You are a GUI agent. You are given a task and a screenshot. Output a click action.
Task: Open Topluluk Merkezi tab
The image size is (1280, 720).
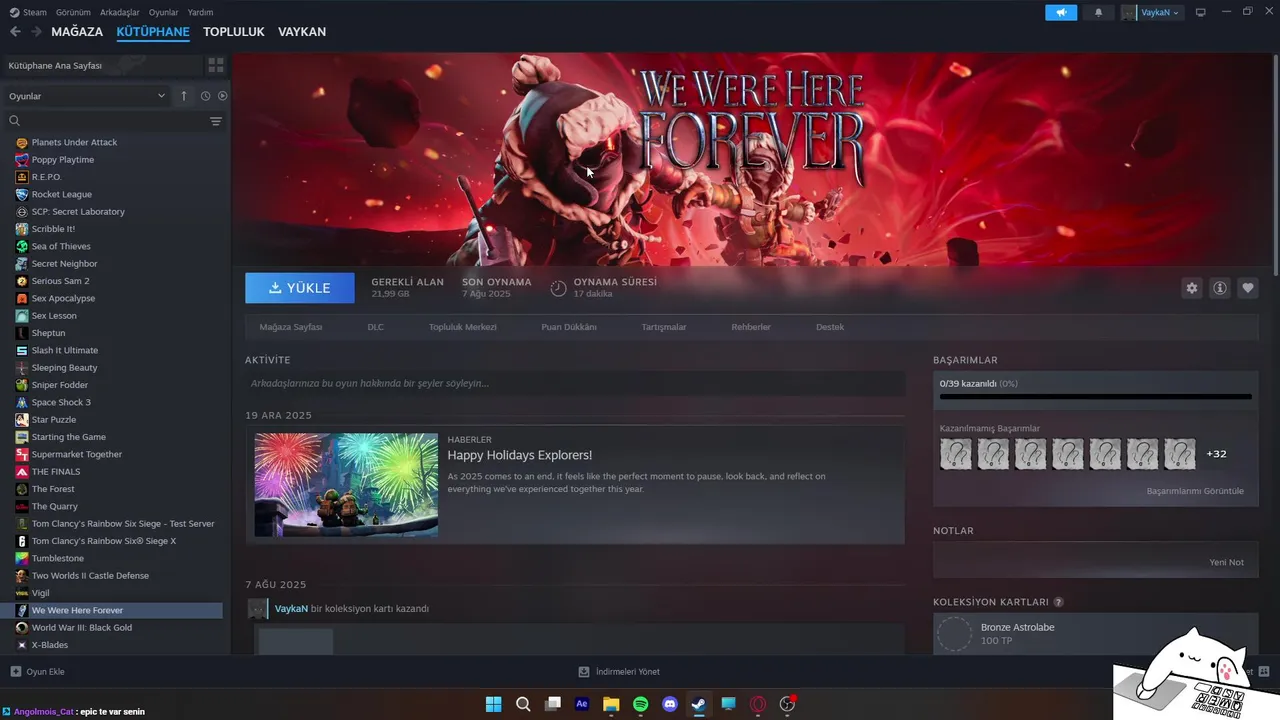coord(463,327)
